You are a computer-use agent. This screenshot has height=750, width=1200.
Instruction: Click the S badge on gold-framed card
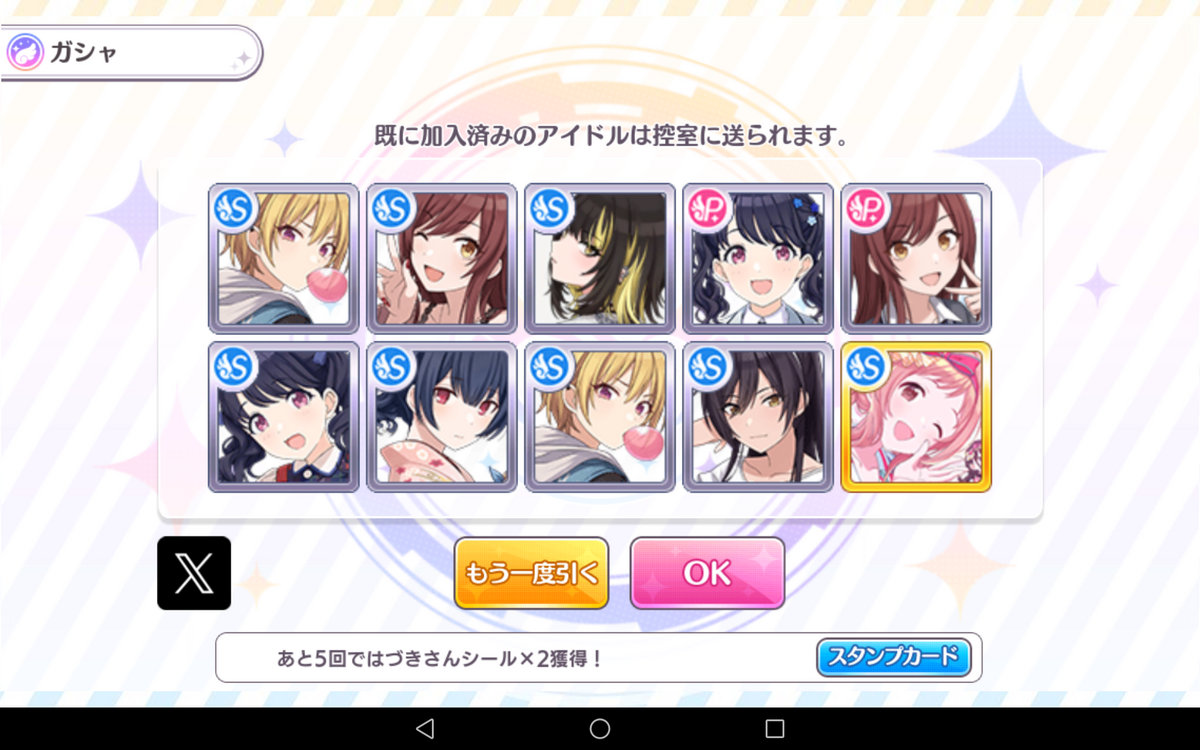865,366
